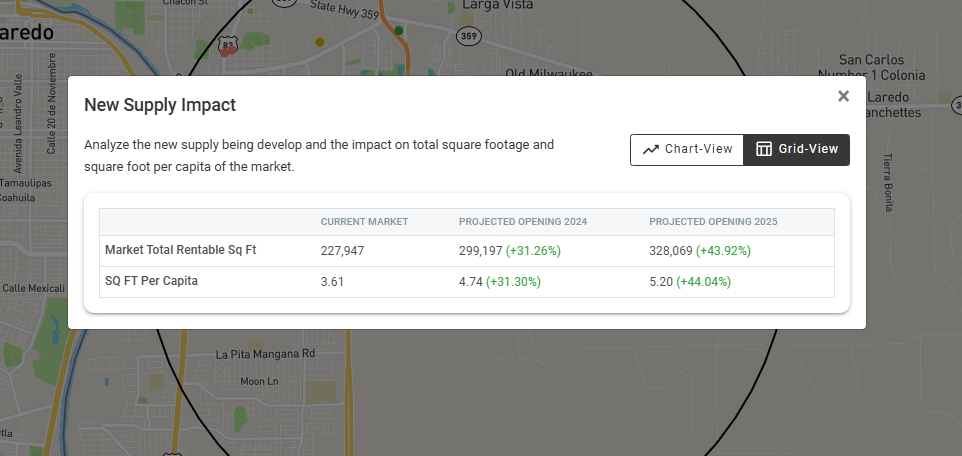962x456 pixels.
Task: Click the 299,197 projected 2024 value
Action: pos(480,251)
